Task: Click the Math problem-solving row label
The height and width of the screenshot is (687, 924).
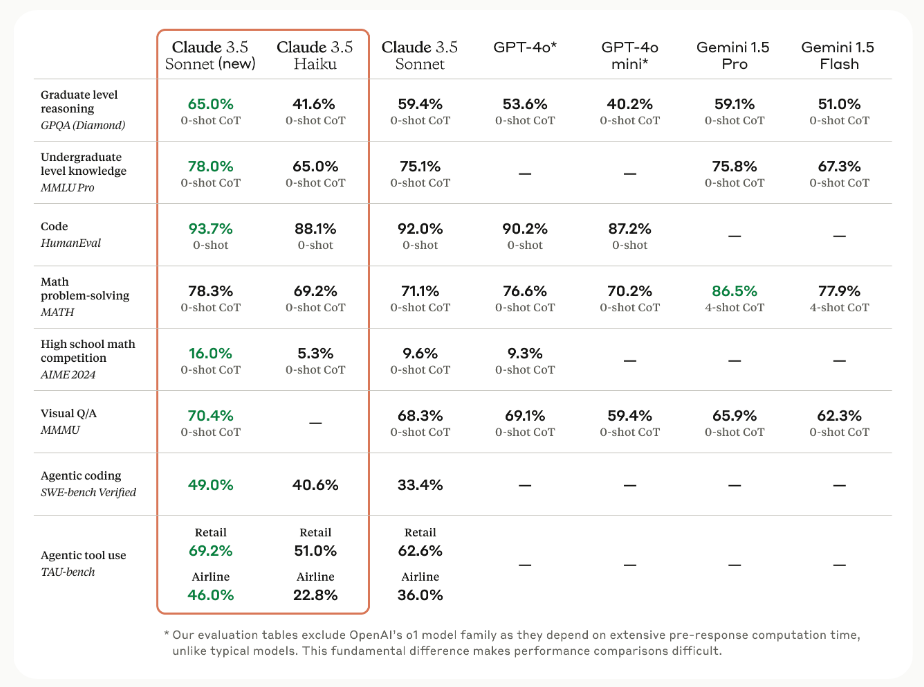Action: (x=85, y=297)
